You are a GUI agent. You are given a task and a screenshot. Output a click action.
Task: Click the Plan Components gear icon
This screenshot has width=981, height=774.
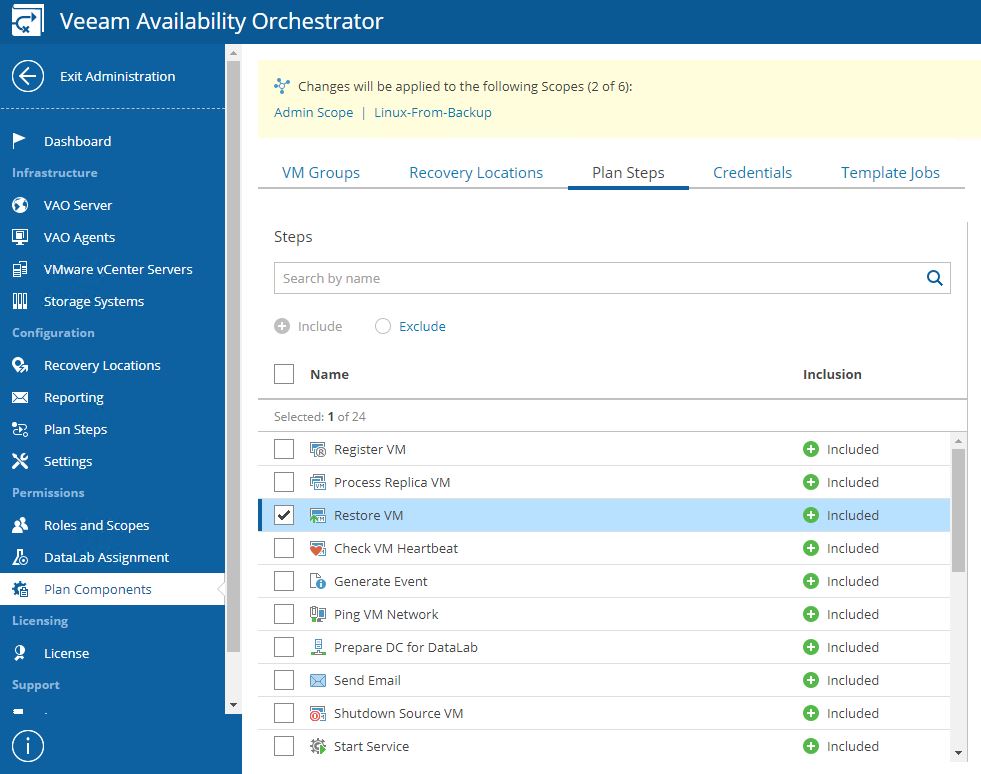click(x=20, y=589)
